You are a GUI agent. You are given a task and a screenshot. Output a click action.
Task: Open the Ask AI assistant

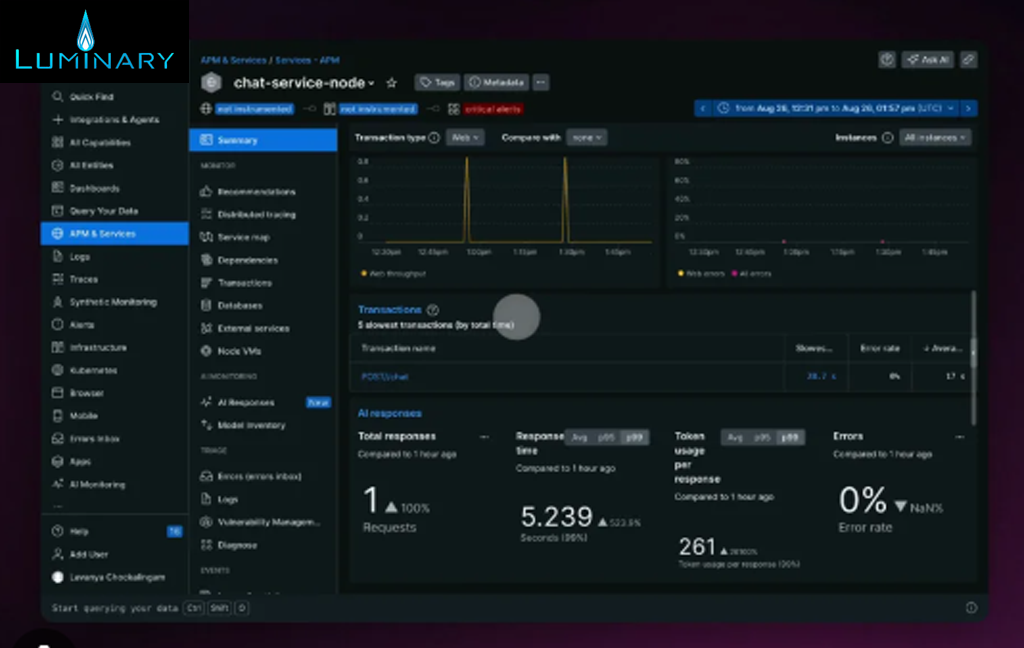pyautogui.click(x=927, y=60)
